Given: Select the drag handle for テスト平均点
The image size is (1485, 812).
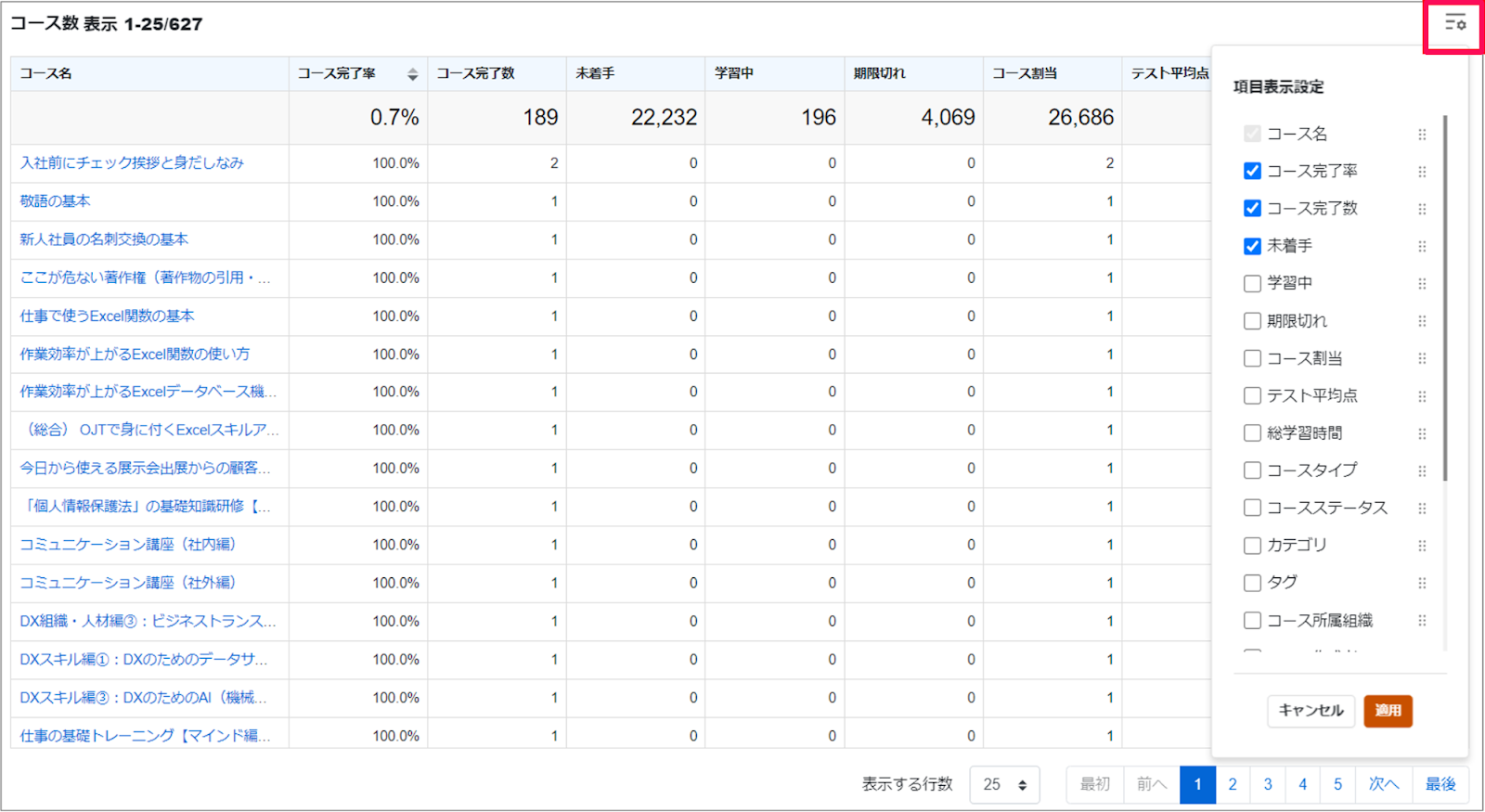Looking at the screenshot, I should point(1422,396).
